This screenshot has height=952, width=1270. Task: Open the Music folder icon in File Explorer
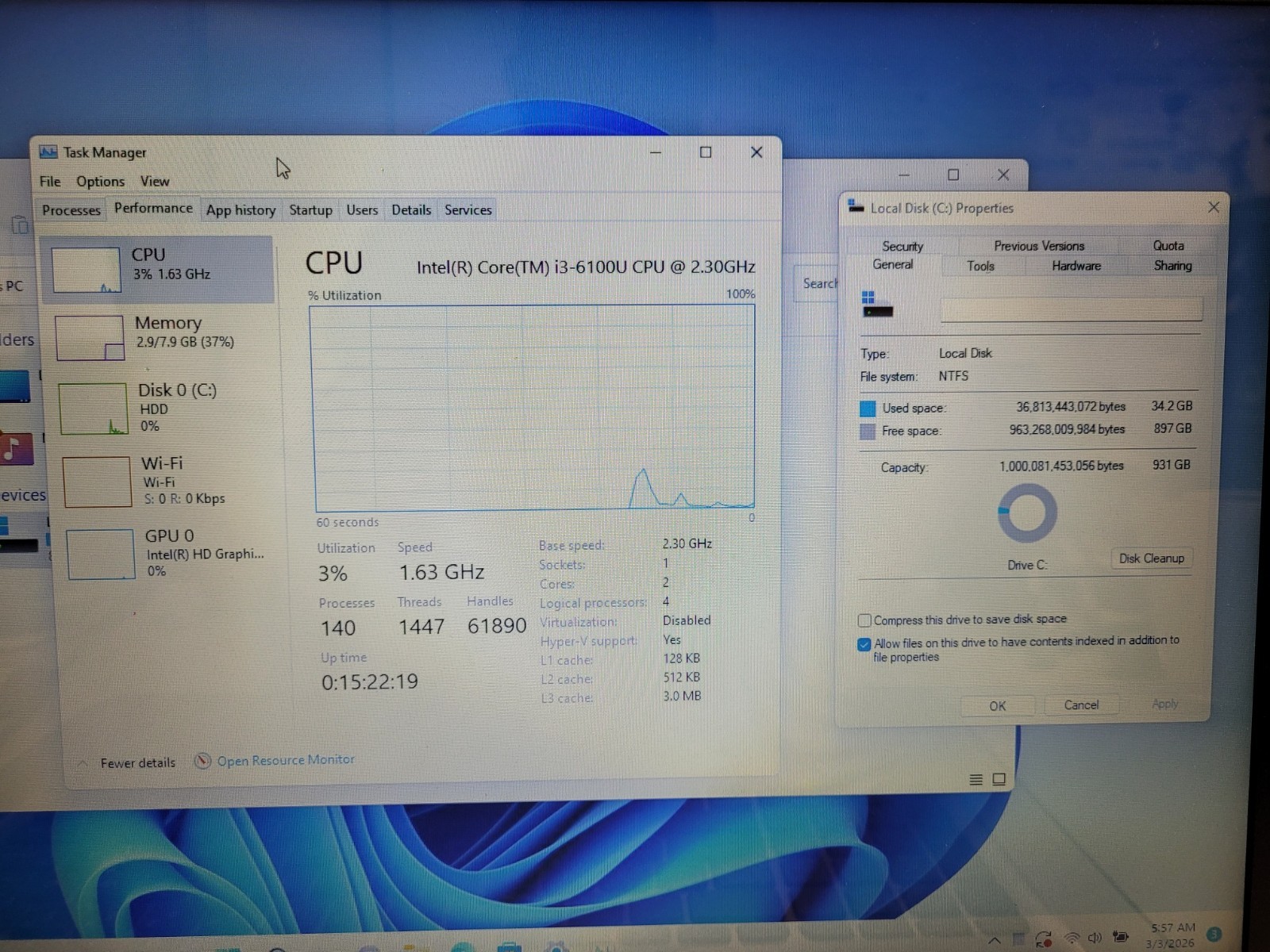16,449
